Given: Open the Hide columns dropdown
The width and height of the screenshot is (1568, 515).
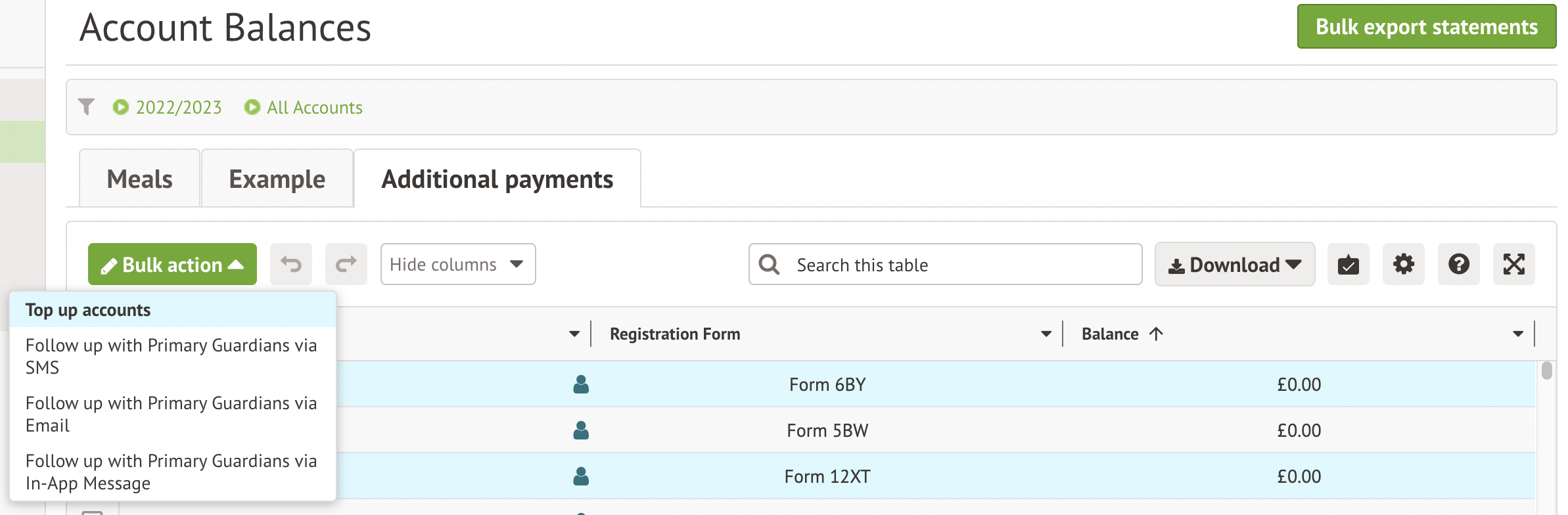Looking at the screenshot, I should point(458,264).
